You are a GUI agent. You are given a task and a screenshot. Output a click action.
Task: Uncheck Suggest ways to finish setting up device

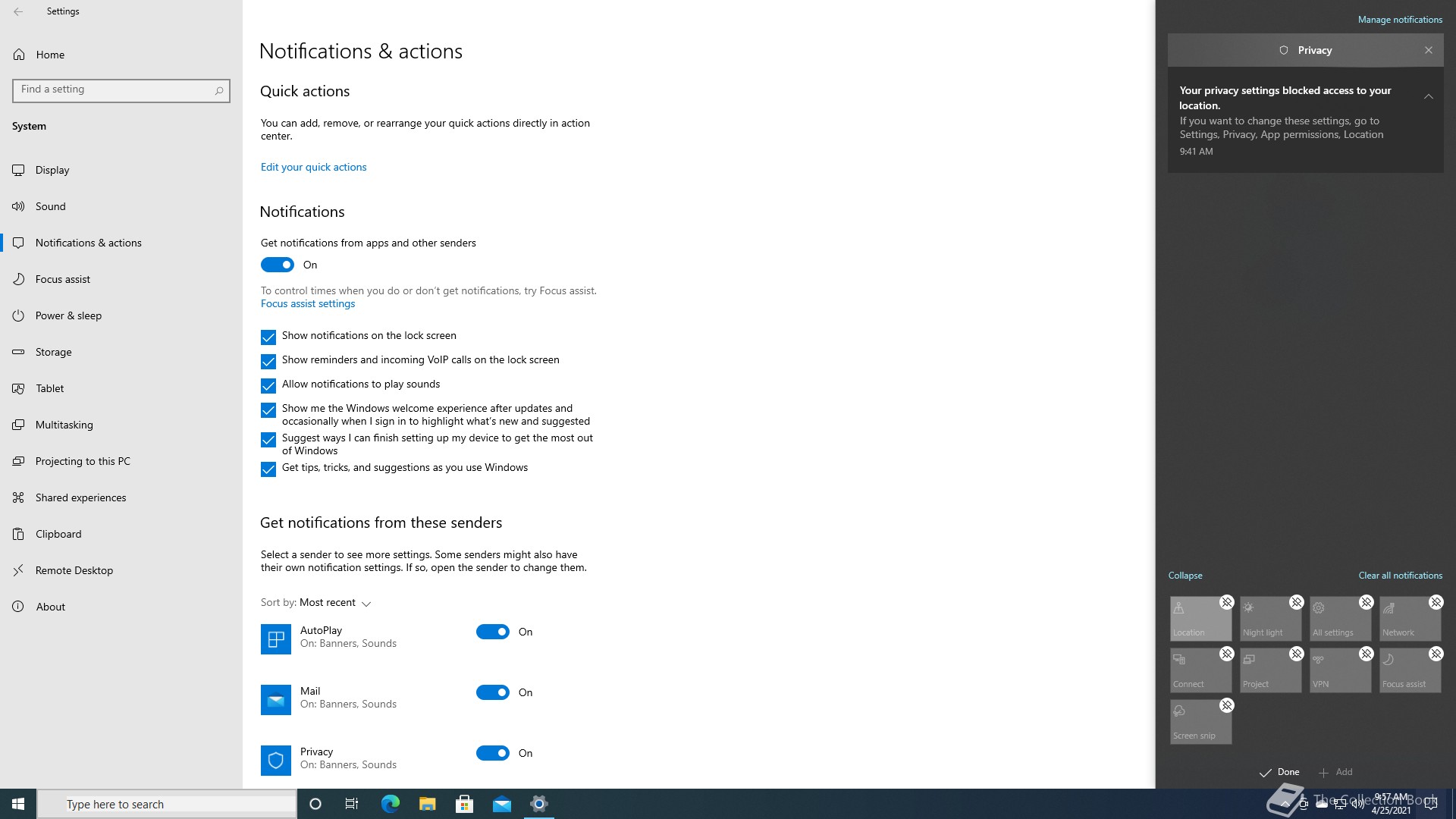tap(268, 439)
